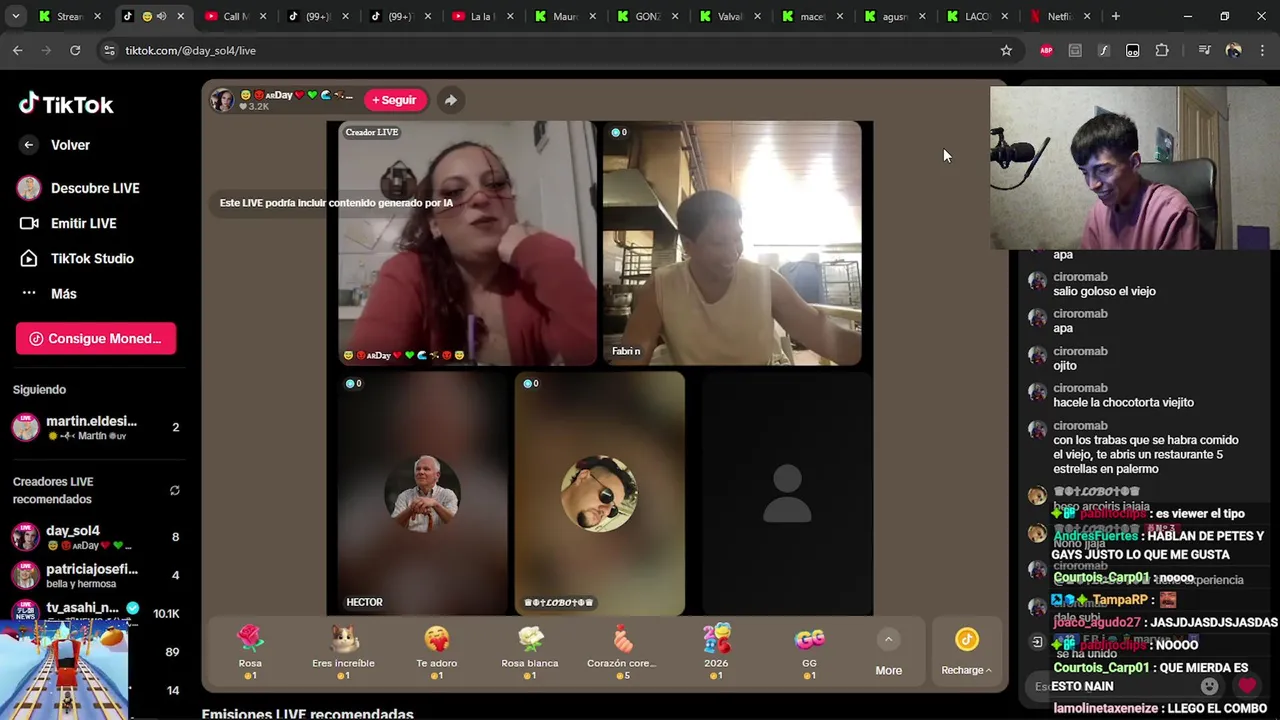This screenshot has height=720, width=1280.
Task: Open the Chrome profile avatar
Action: tap(1233, 50)
